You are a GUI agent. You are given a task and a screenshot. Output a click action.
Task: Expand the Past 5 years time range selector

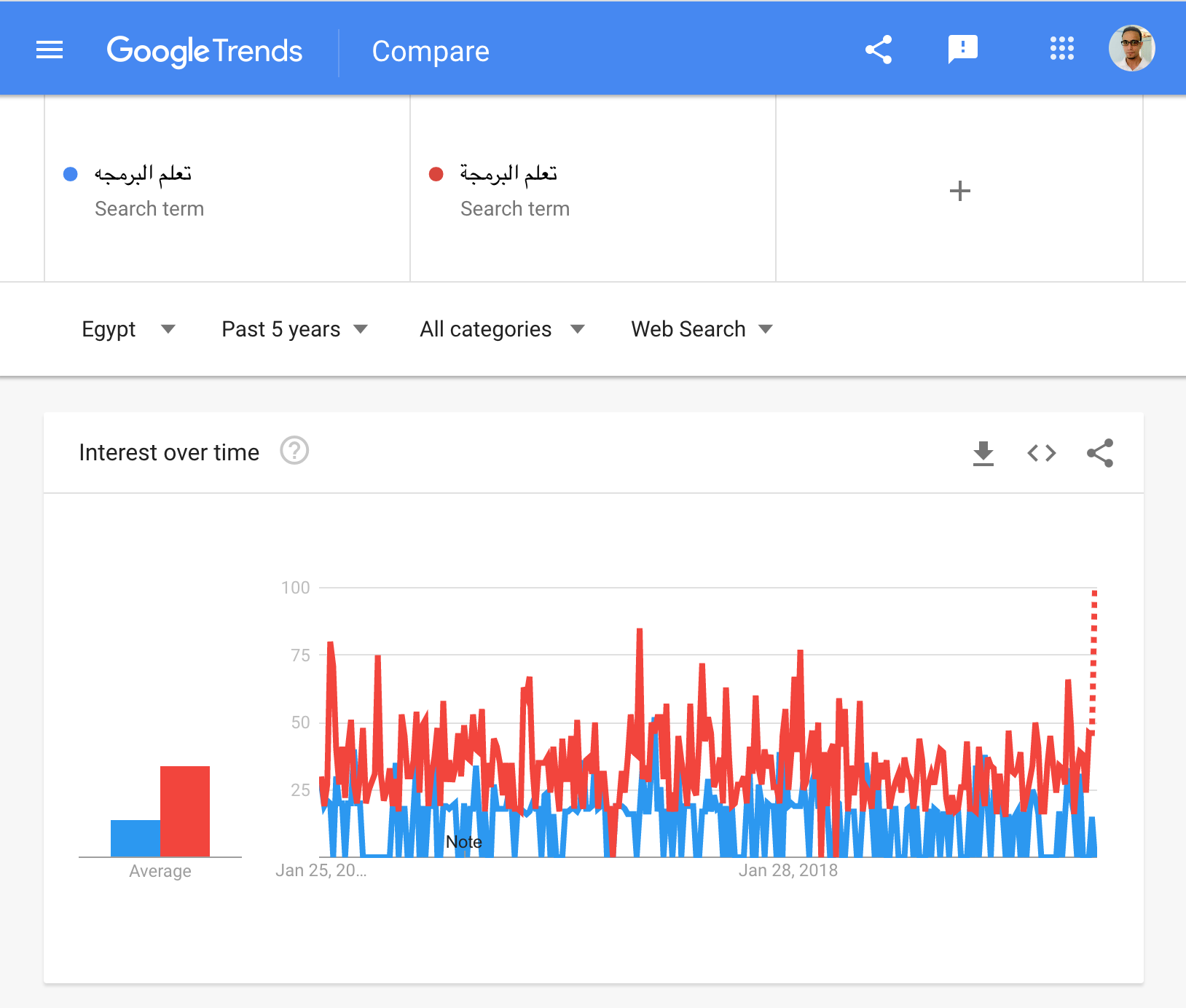[293, 329]
